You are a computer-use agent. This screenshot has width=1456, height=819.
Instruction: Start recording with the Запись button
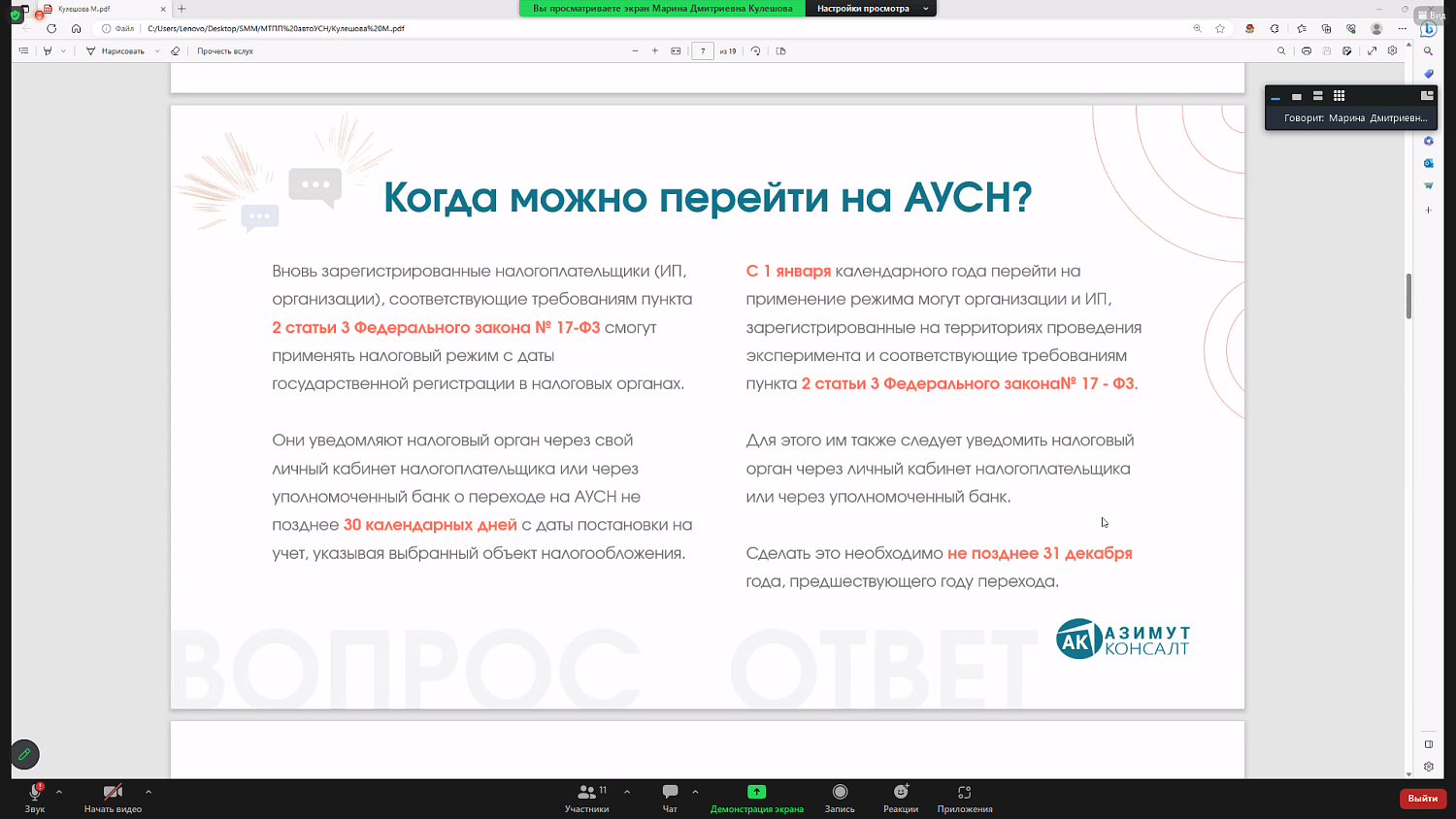pyautogui.click(x=838, y=798)
